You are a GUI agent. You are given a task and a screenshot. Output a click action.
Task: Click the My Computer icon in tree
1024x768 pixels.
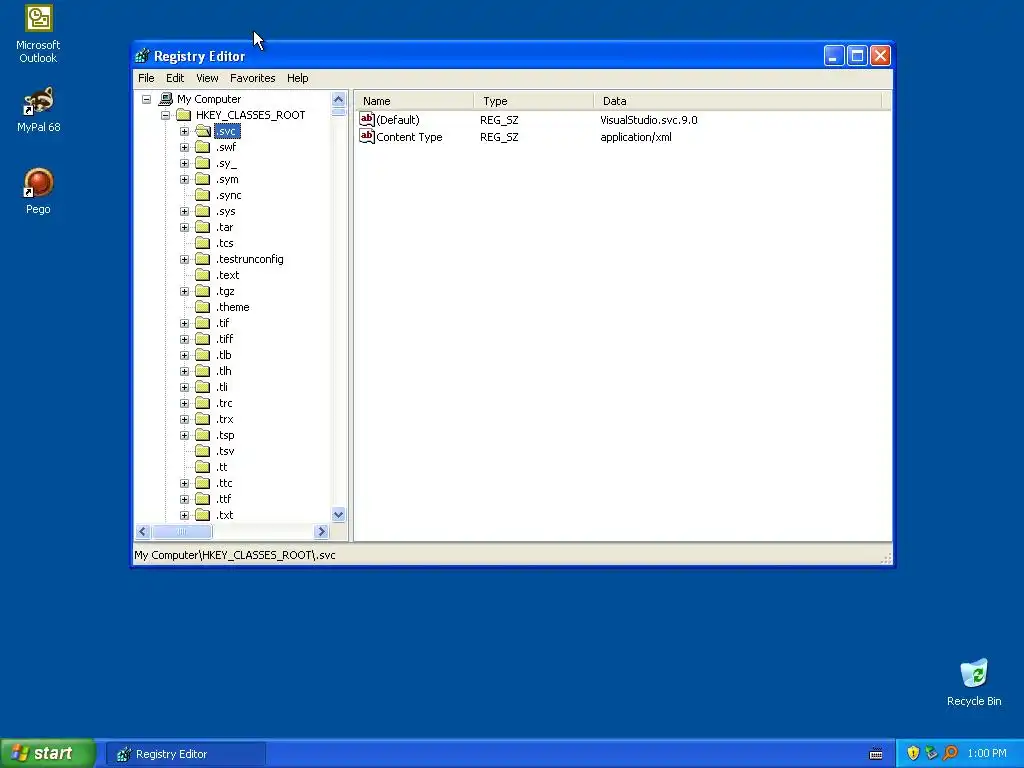pyautogui.click(x=166, y=99)
